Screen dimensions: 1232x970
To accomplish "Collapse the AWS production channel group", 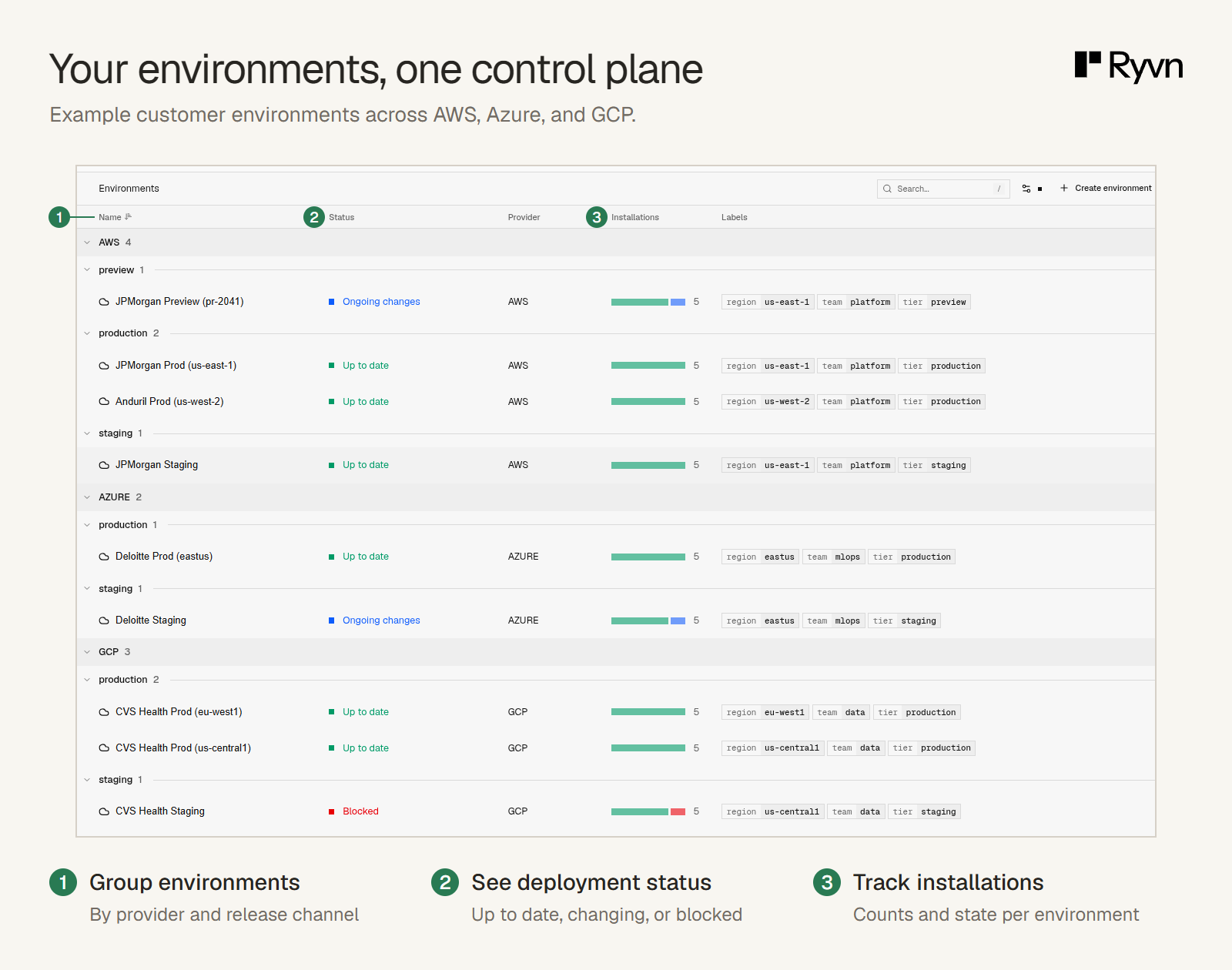I will click(x=87, y=333).
